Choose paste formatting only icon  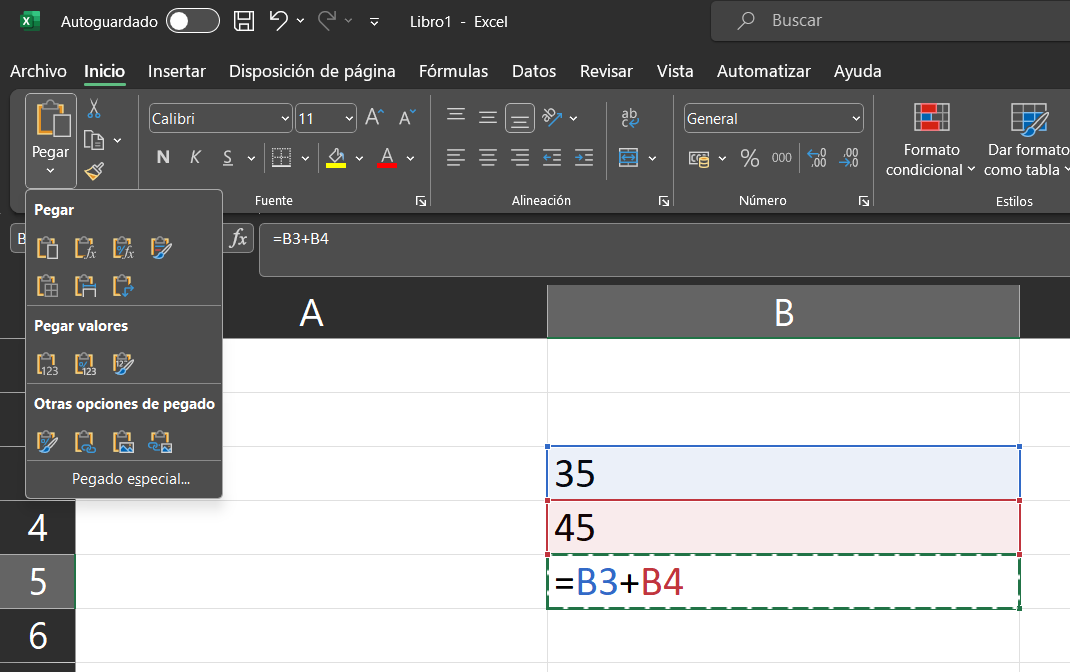tap(47, 441)
